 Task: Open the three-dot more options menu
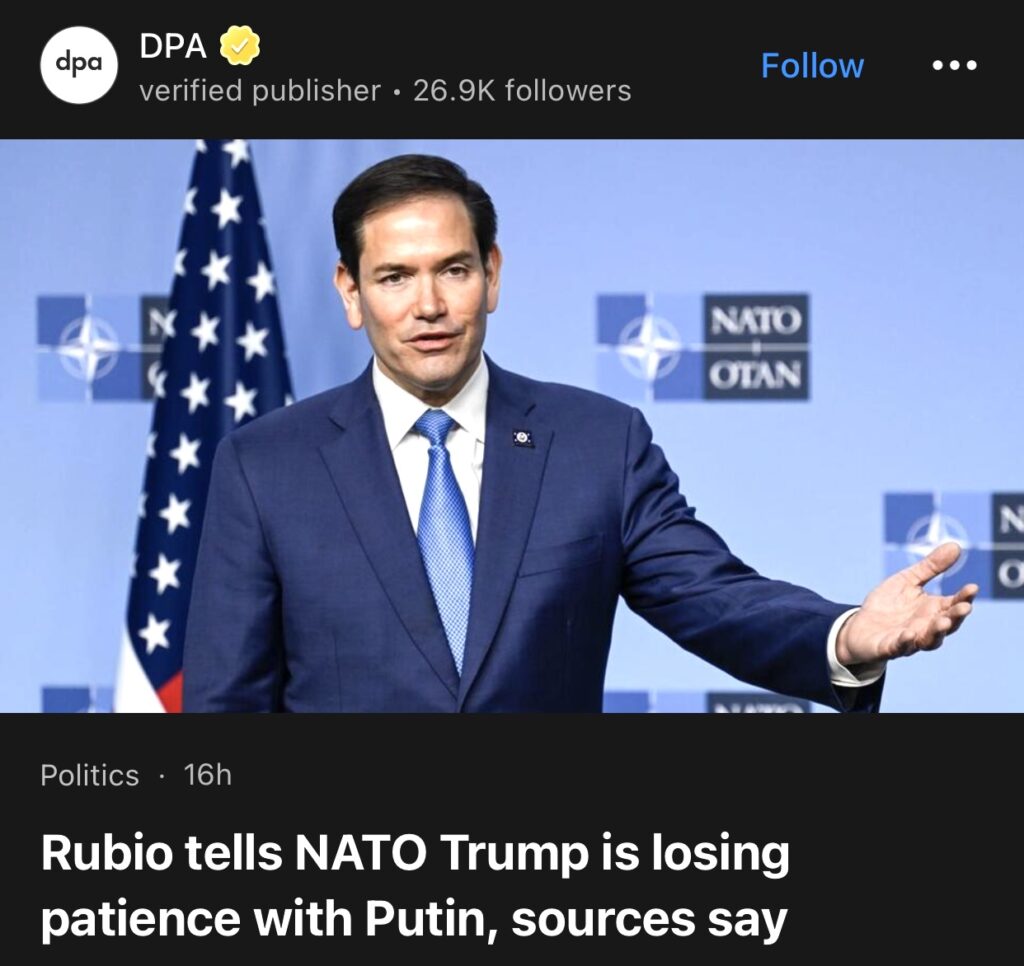pos(953,66)
